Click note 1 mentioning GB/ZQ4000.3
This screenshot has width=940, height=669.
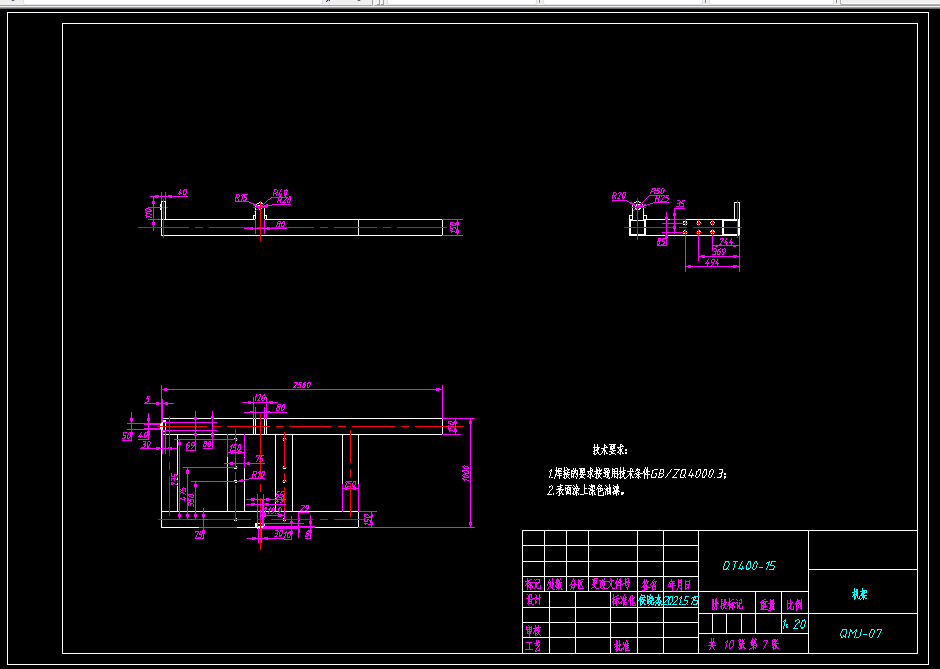pos(637,474)
